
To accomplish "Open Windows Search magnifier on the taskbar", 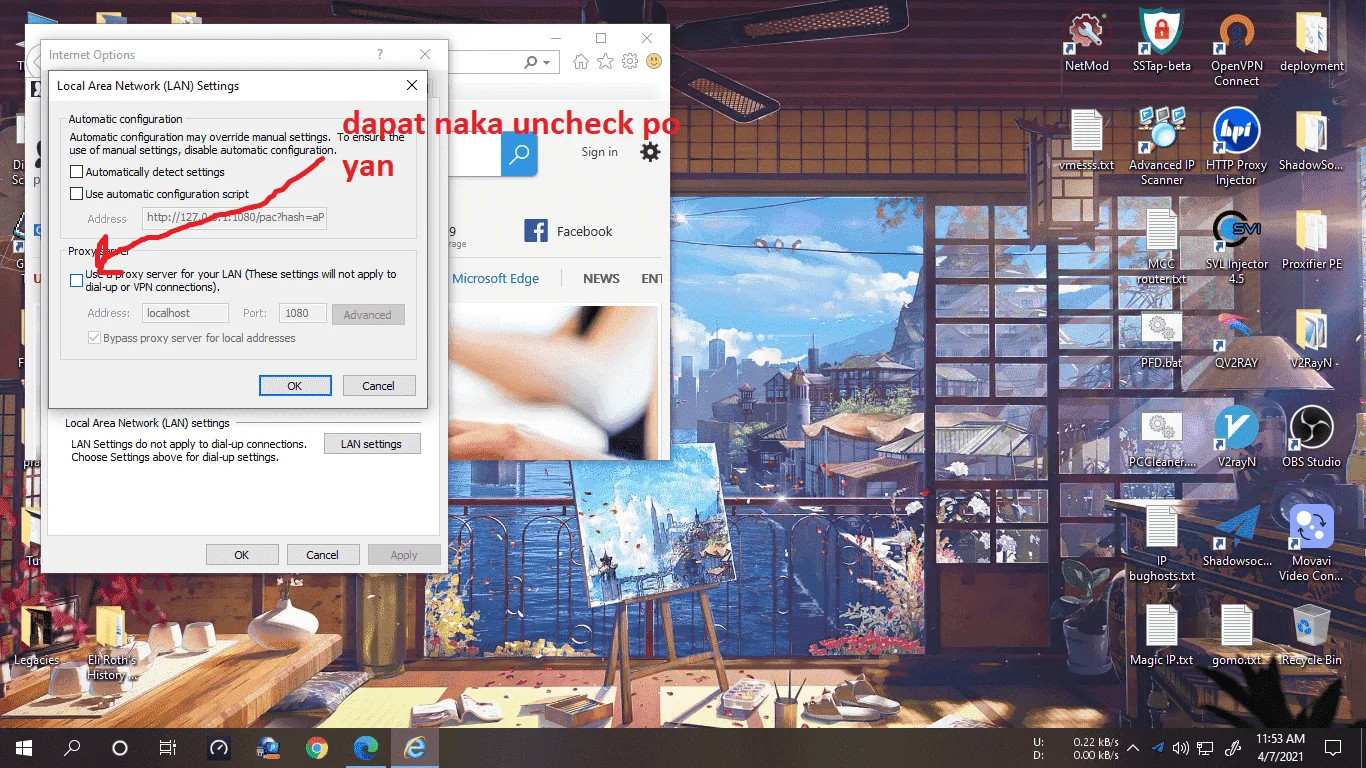I will [72, 747].
